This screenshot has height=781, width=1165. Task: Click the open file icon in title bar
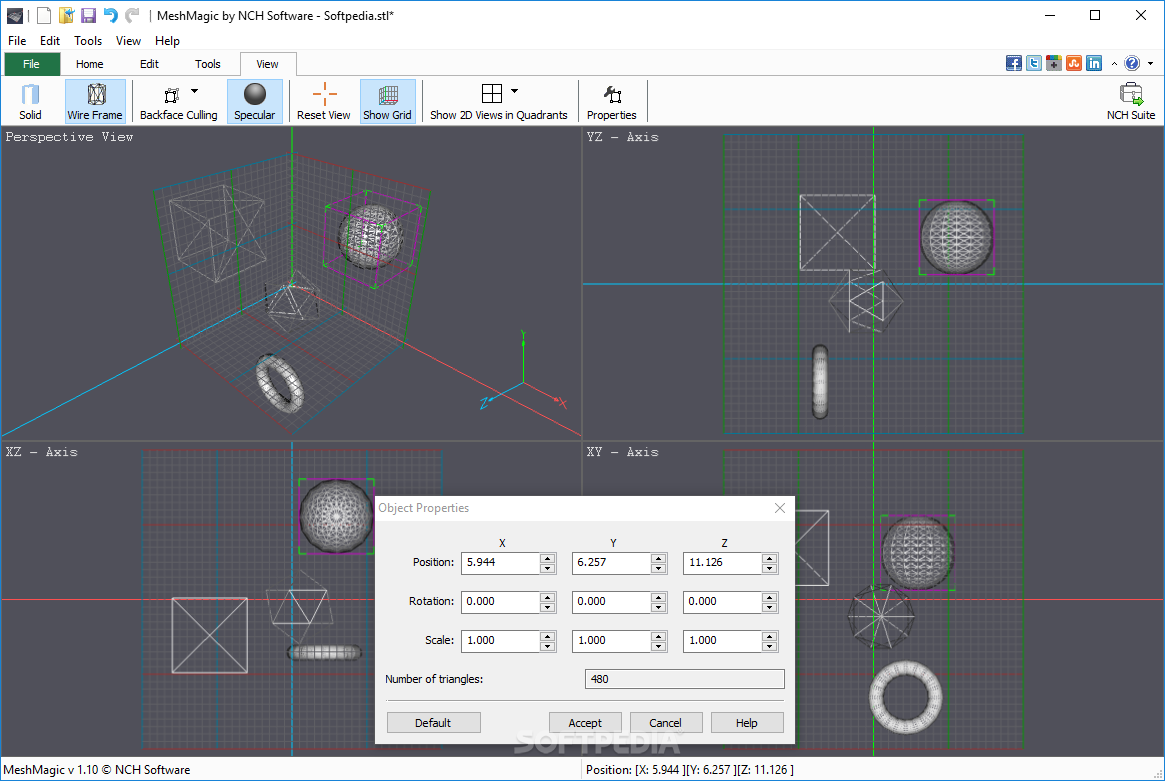(x=67, y=16)
